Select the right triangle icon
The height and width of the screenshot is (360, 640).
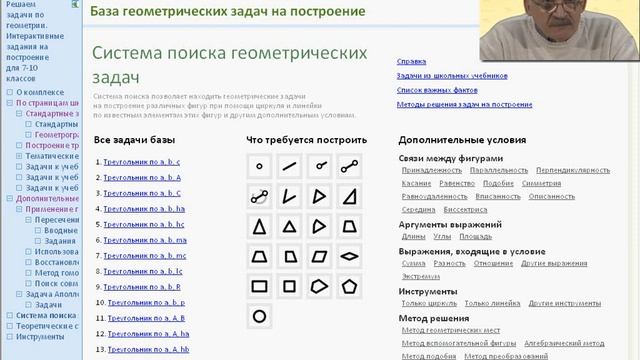pos(349,196)
